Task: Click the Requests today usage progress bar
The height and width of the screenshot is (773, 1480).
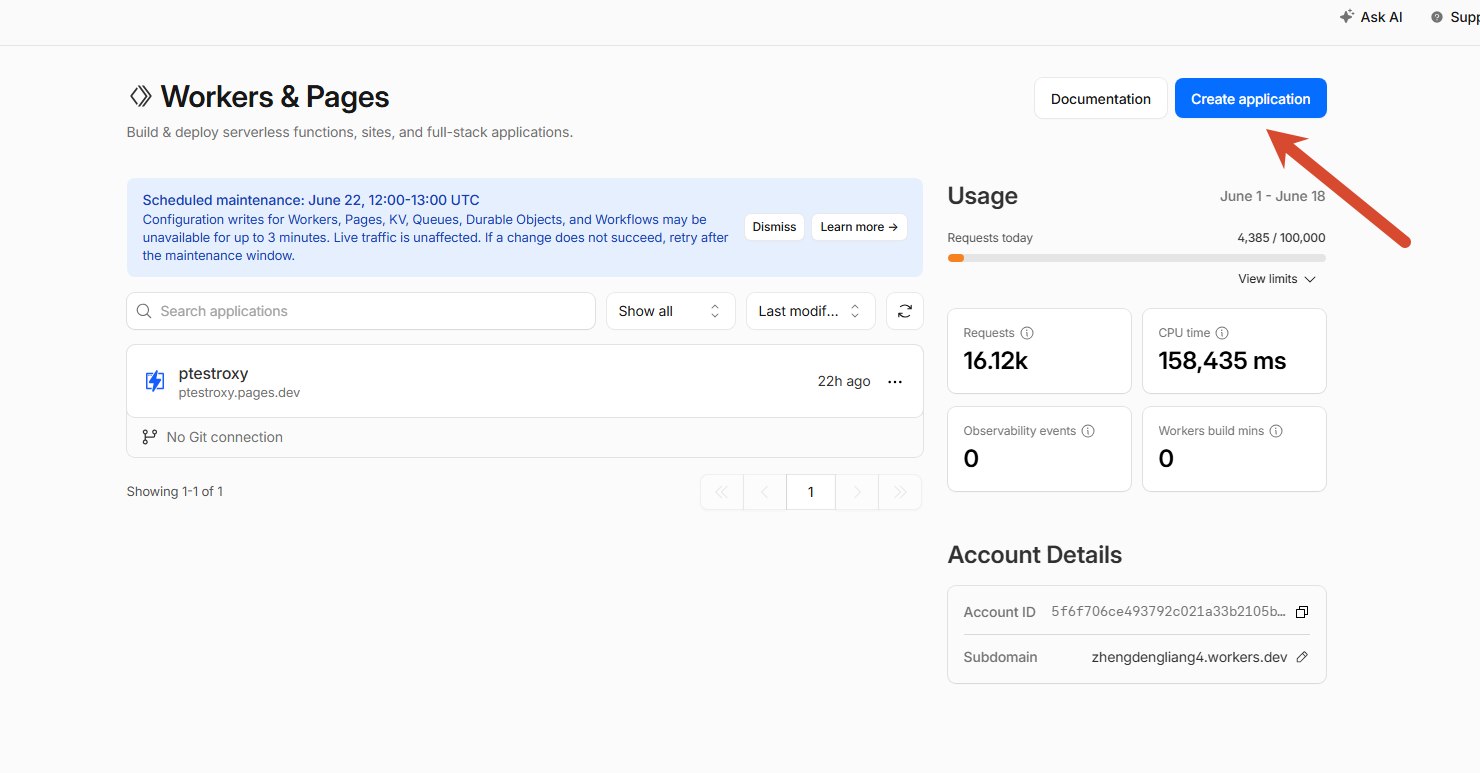Action: (1137, 258)
